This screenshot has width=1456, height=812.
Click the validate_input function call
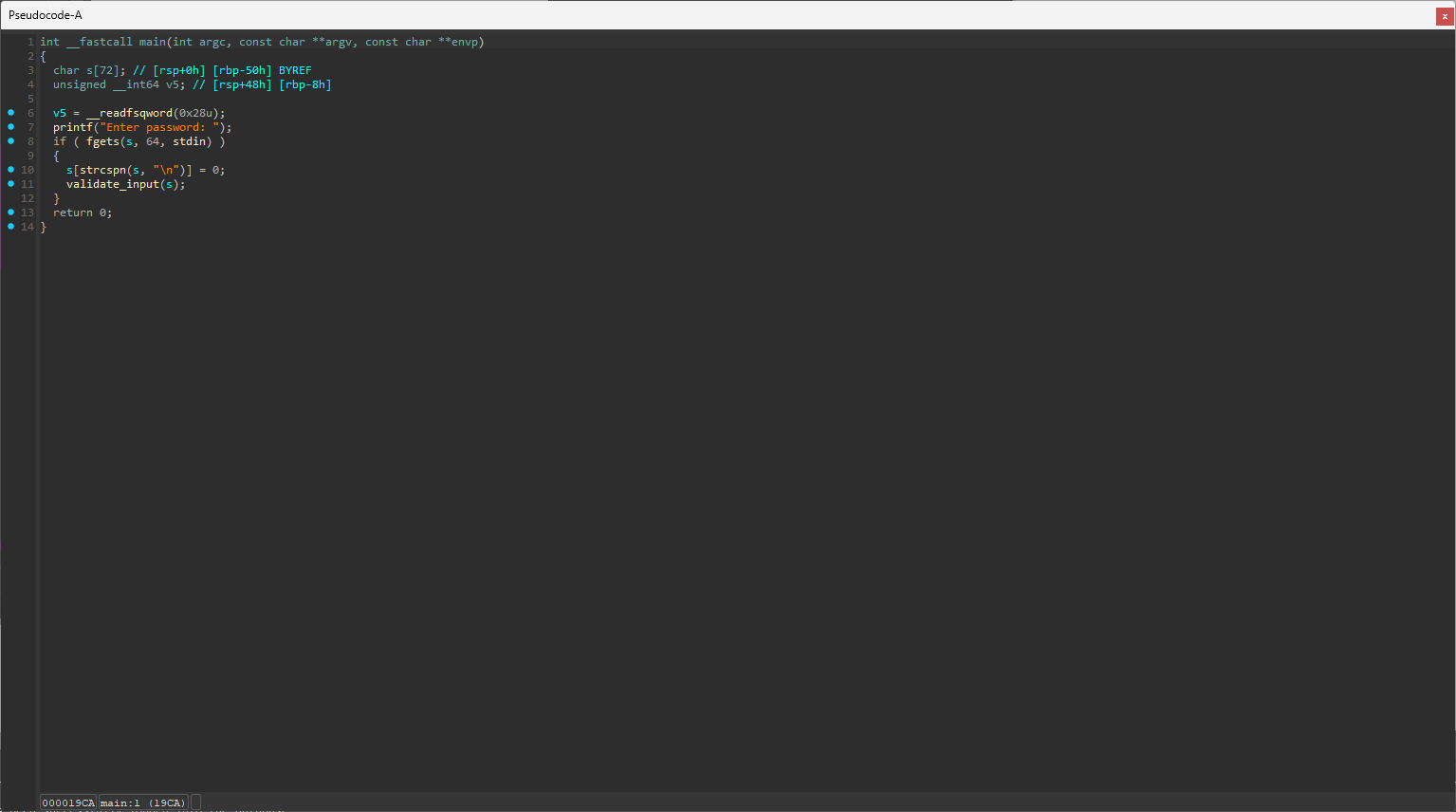pos(113,184)
